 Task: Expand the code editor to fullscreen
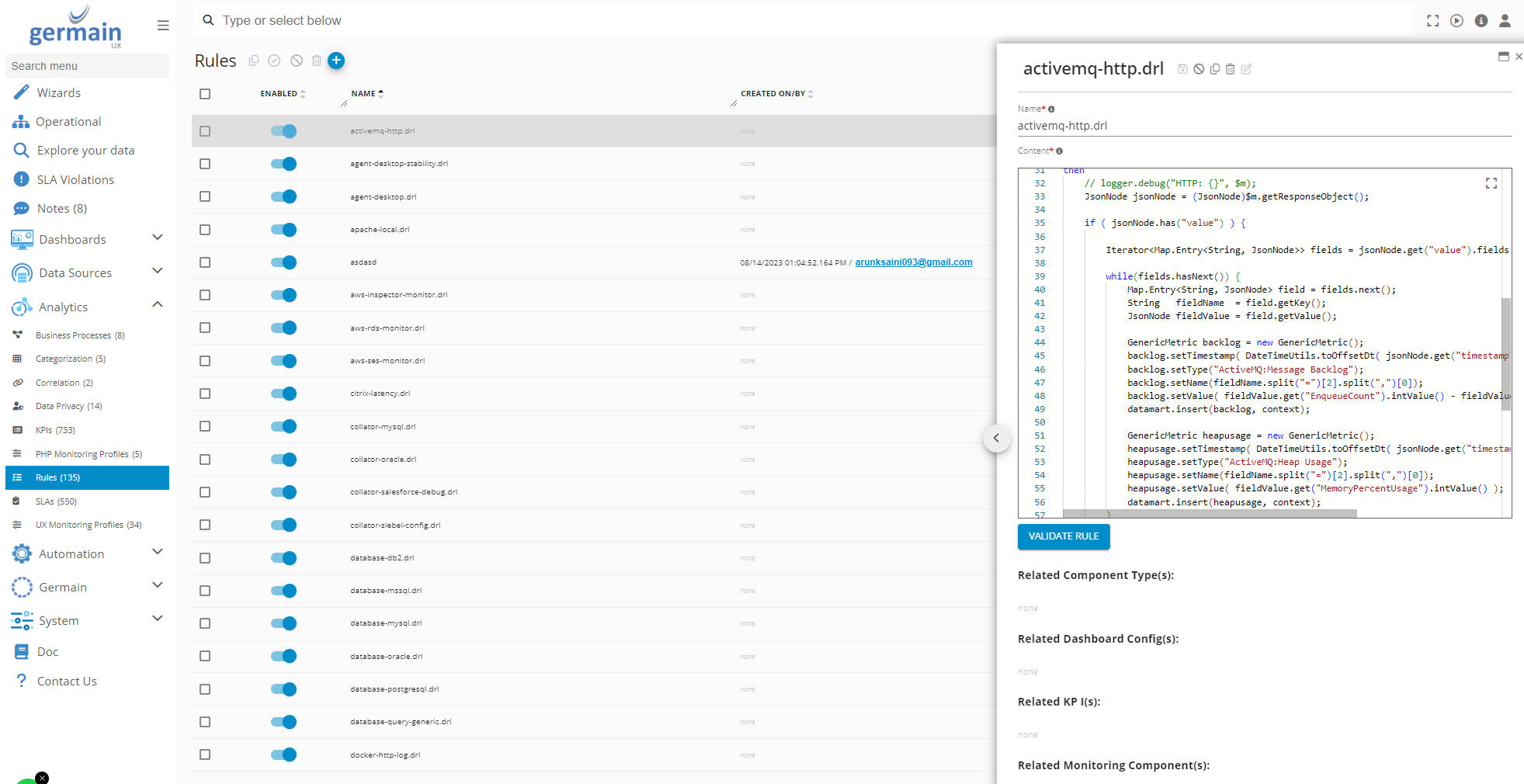pyautogui.click(x=1491, y=183)
